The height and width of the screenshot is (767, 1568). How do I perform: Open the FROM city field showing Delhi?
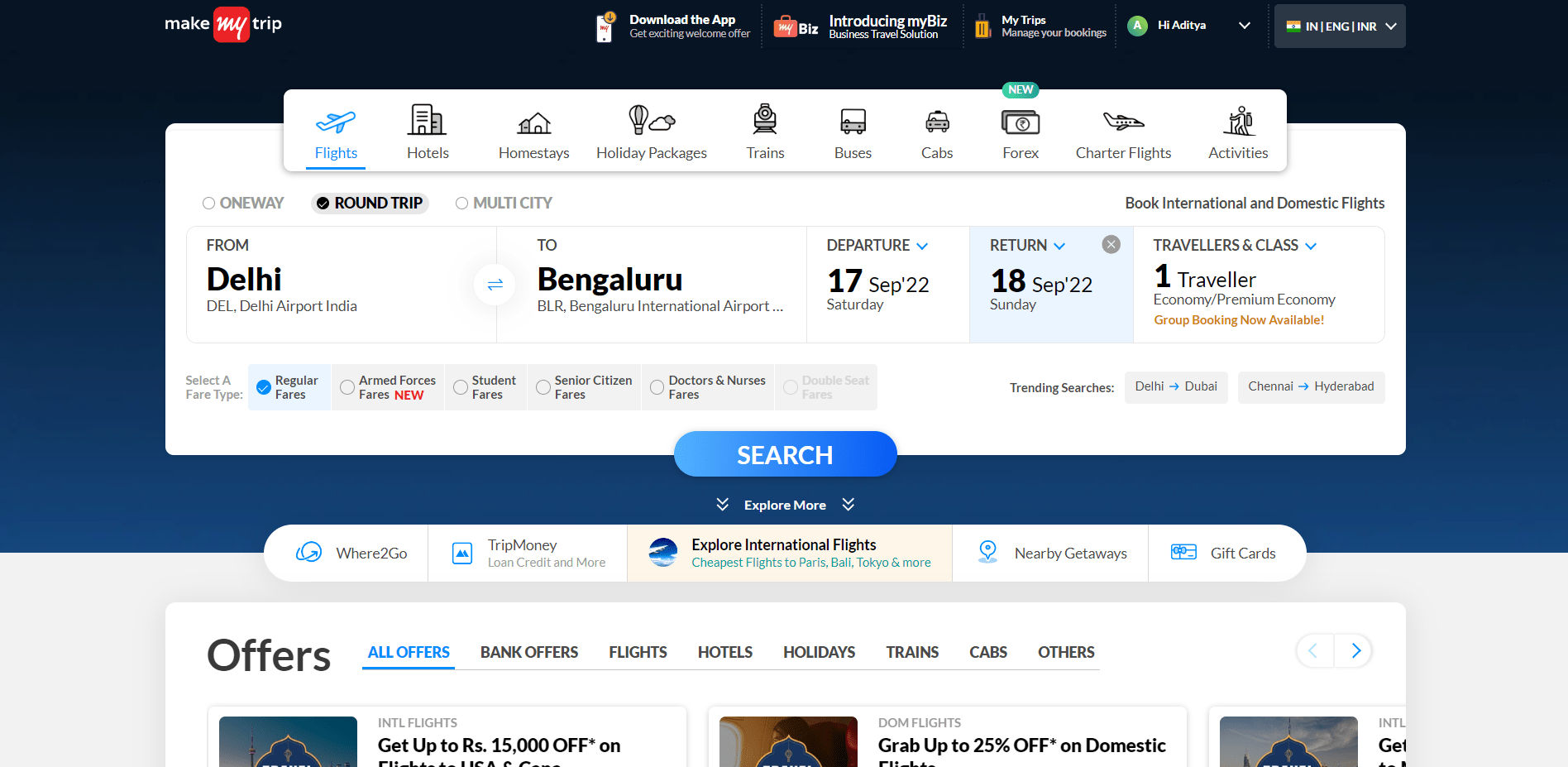pyautogui.click(x=342, y=285)
